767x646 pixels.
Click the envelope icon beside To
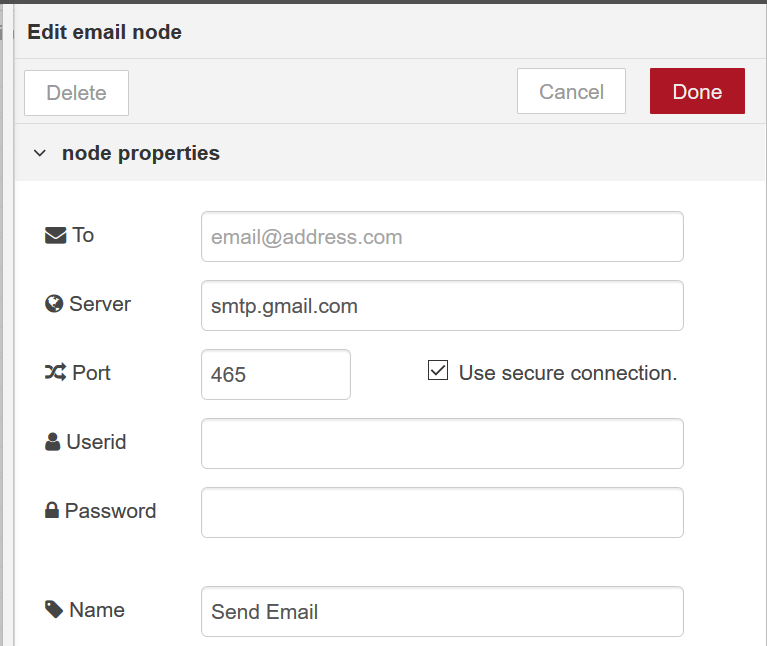pyautogui.click(x=55, y=235)
